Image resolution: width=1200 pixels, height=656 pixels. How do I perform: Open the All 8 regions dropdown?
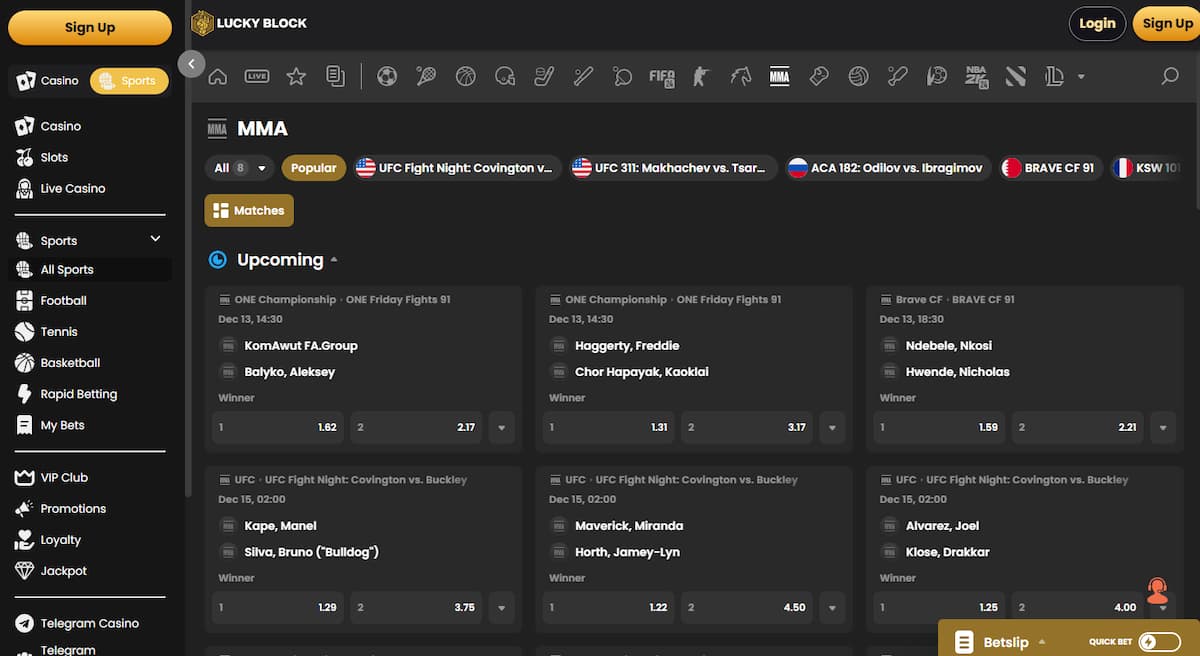[240, 168]
